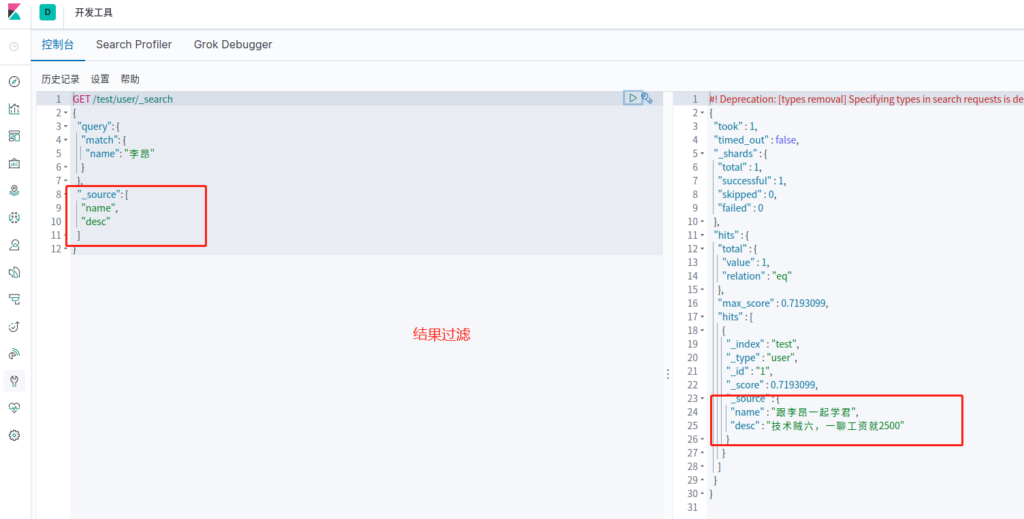The height and width of the screenshot is (519, 1024).
Task: Open 设置 (Settings) link
Action: pos(100,79)
